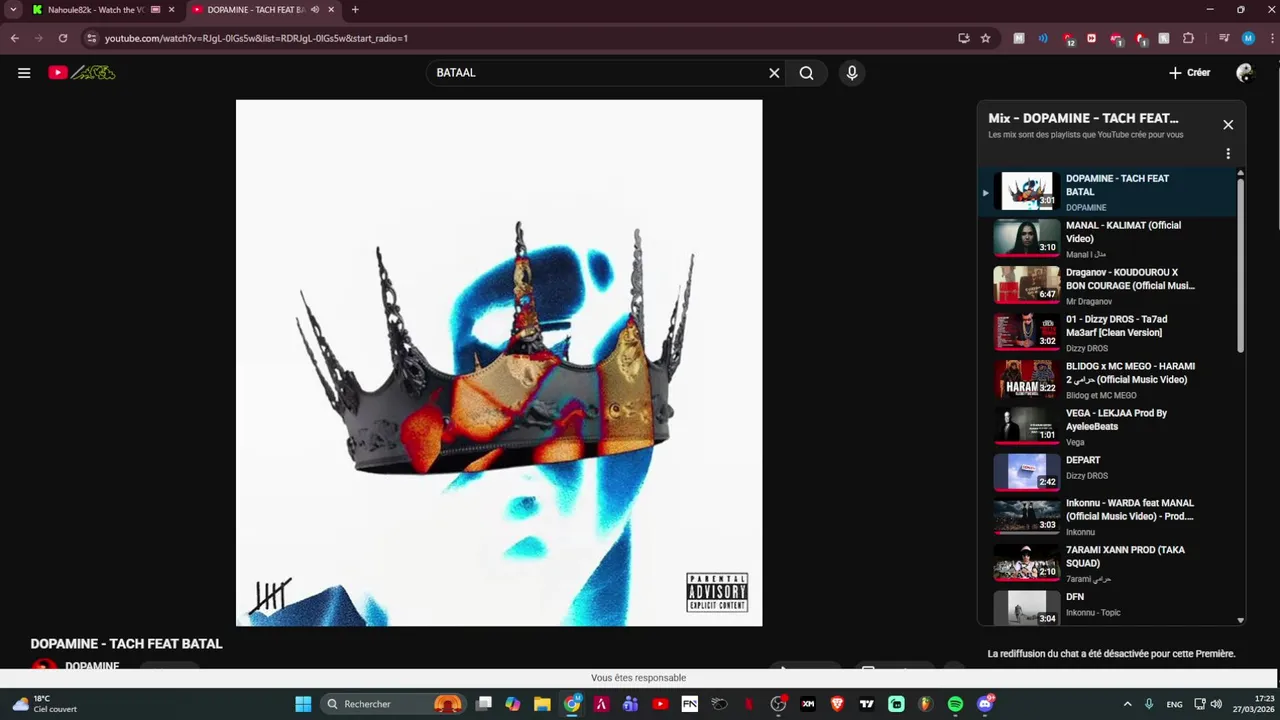Open the DOPAMINE channel name link
The width and height of the screenshot is (1280, 720).
tap(92, 666)
